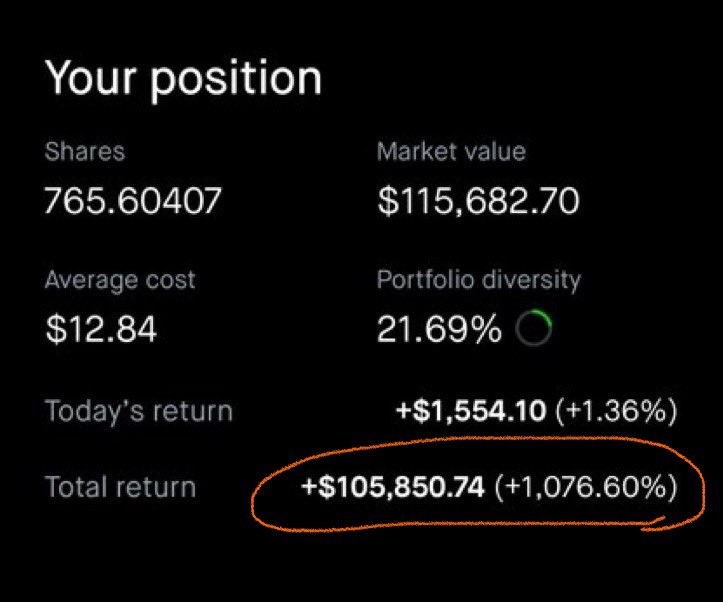Select the Today's return label
Screen dimensions: 723x602
[x=138, y=411]
